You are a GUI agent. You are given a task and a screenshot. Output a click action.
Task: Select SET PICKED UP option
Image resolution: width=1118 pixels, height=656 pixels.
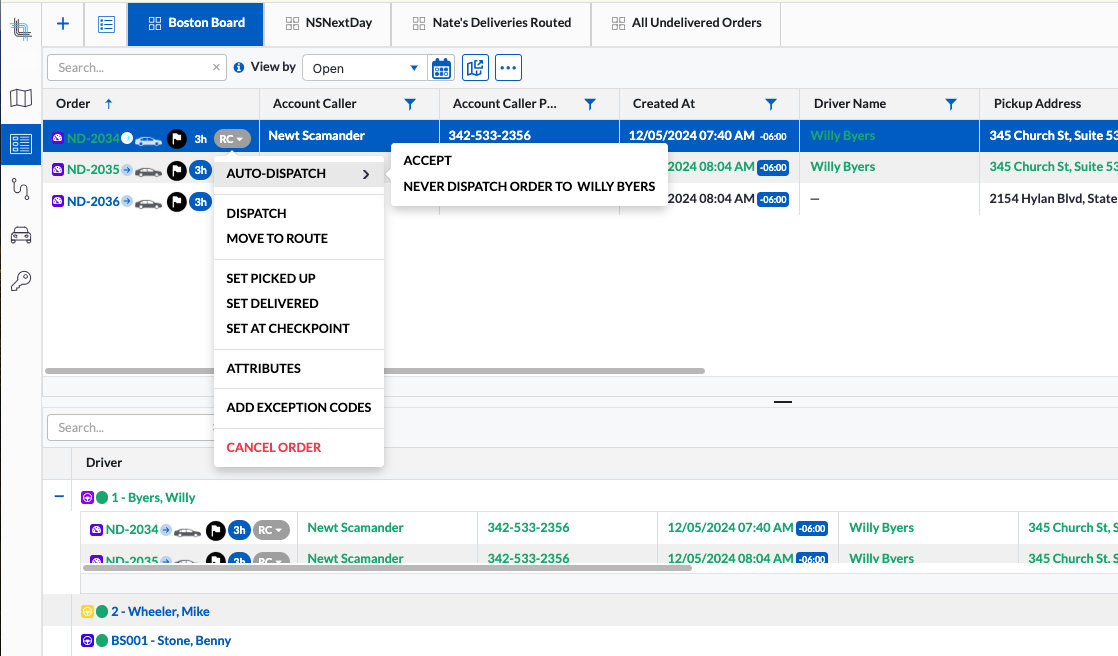pos(270,279)
